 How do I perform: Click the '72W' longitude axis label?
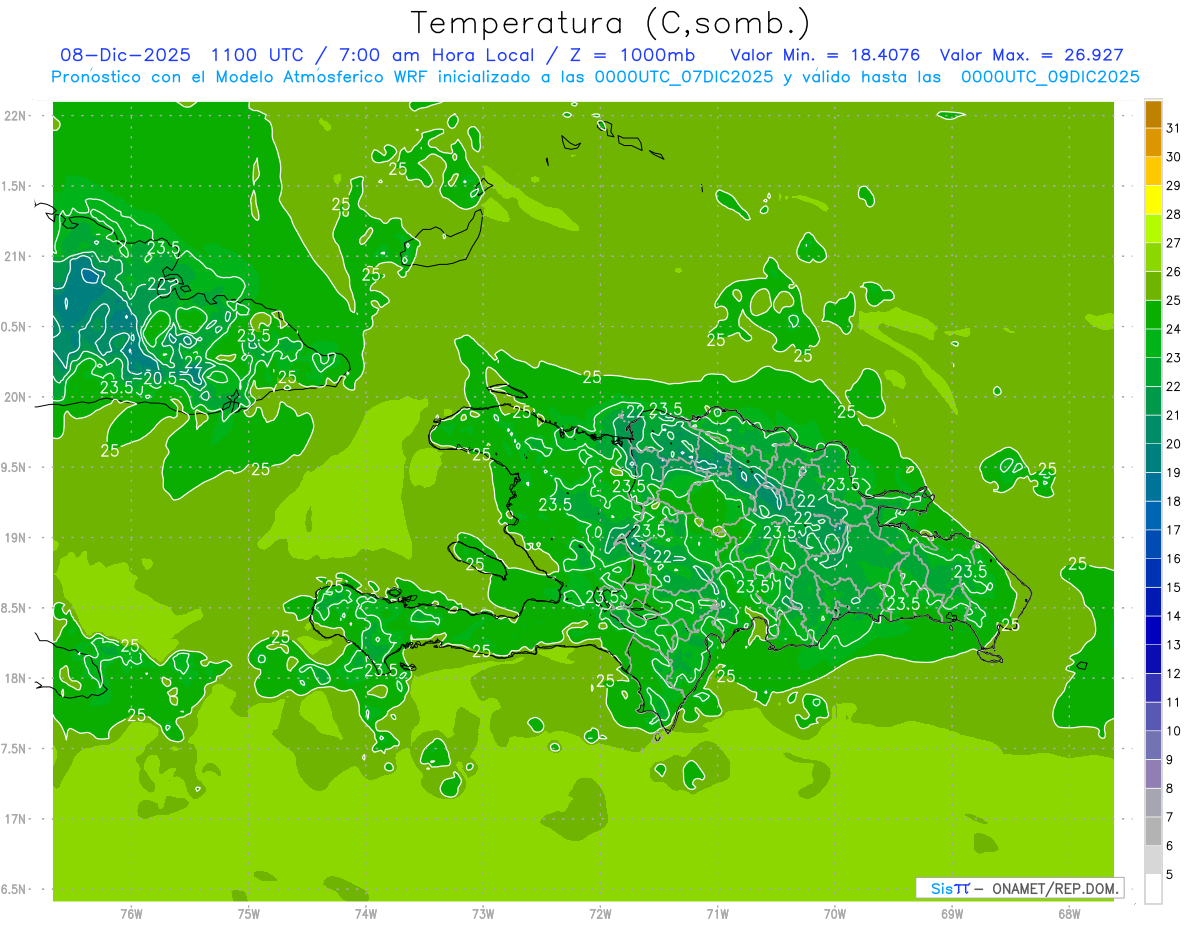click(600, 914)
